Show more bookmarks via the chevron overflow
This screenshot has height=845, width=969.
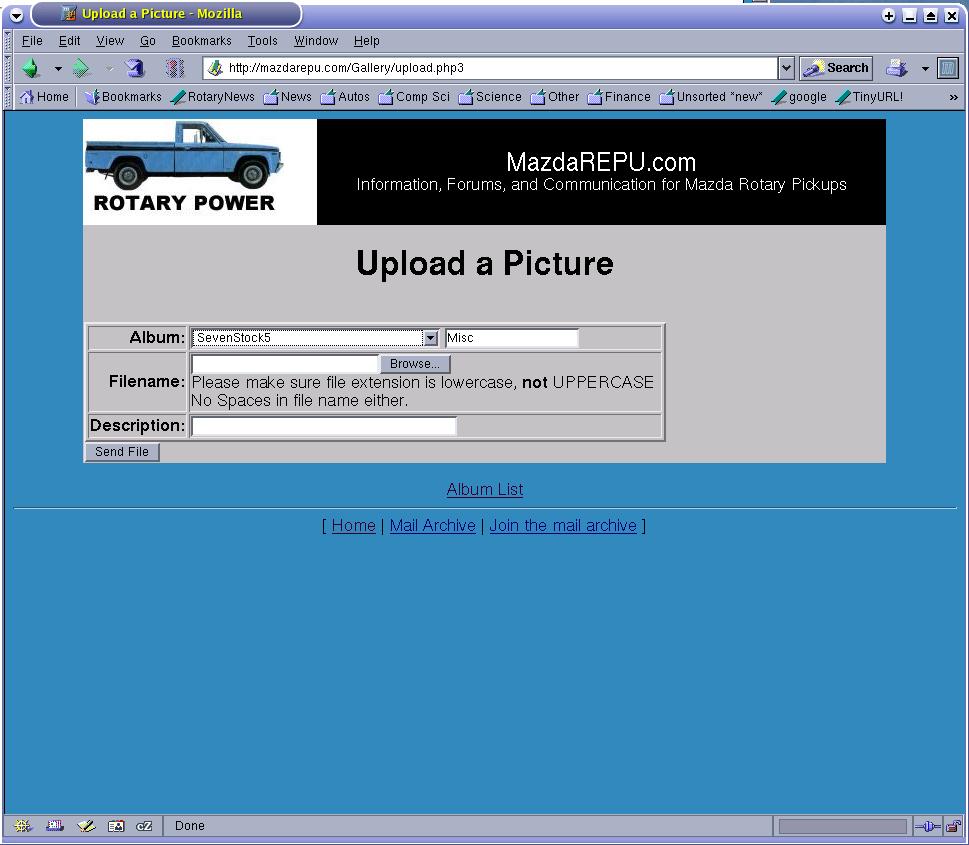click(954, 98)
